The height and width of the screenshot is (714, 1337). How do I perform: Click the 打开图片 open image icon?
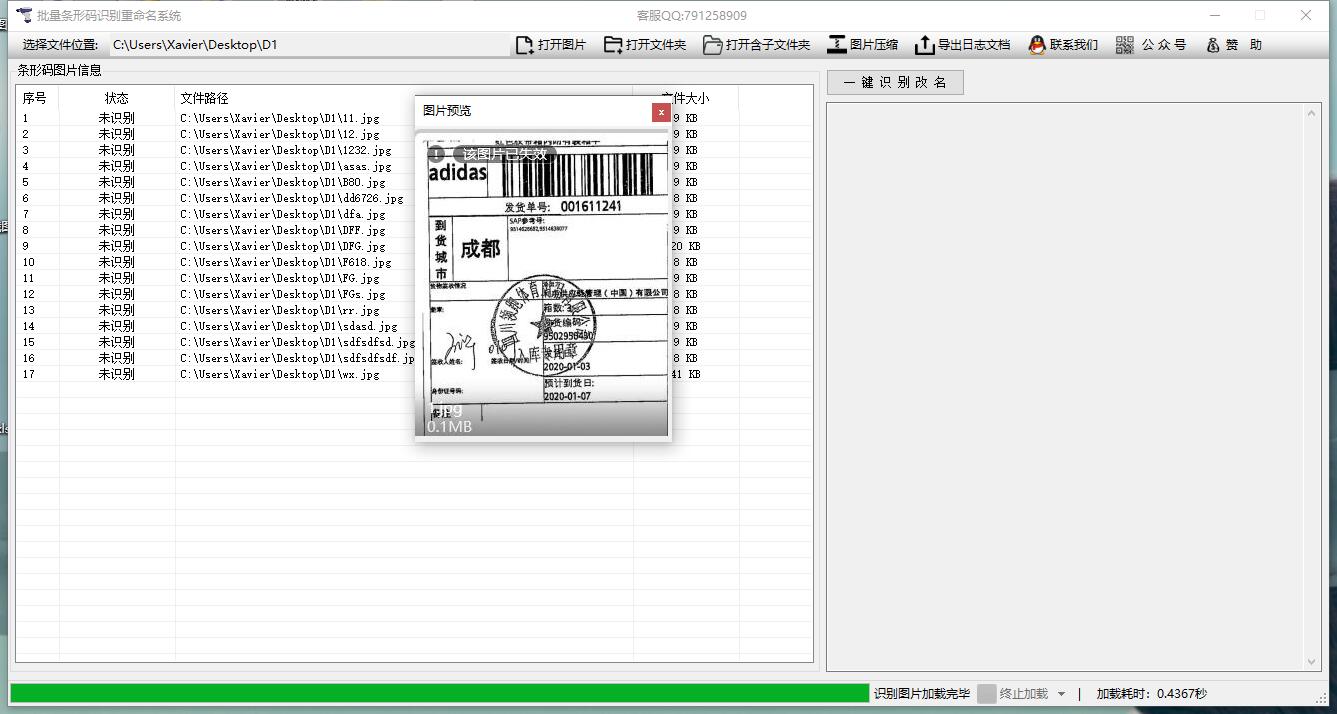[x=524, y=45]
